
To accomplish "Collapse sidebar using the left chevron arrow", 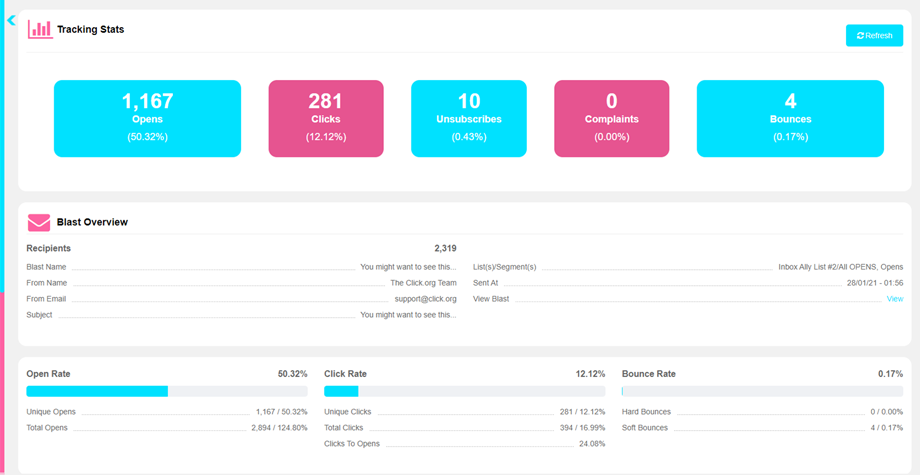I will (12, 20).
